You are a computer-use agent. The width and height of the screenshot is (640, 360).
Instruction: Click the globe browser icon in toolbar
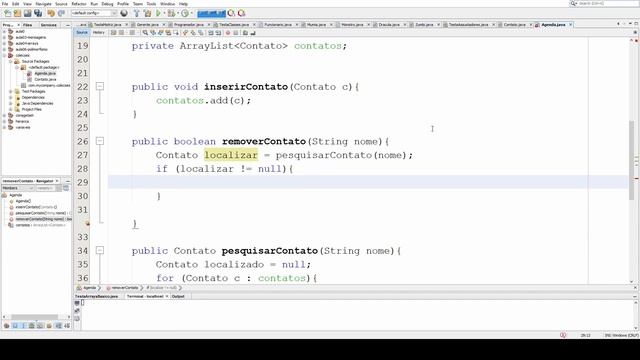[x=124, y=13]
